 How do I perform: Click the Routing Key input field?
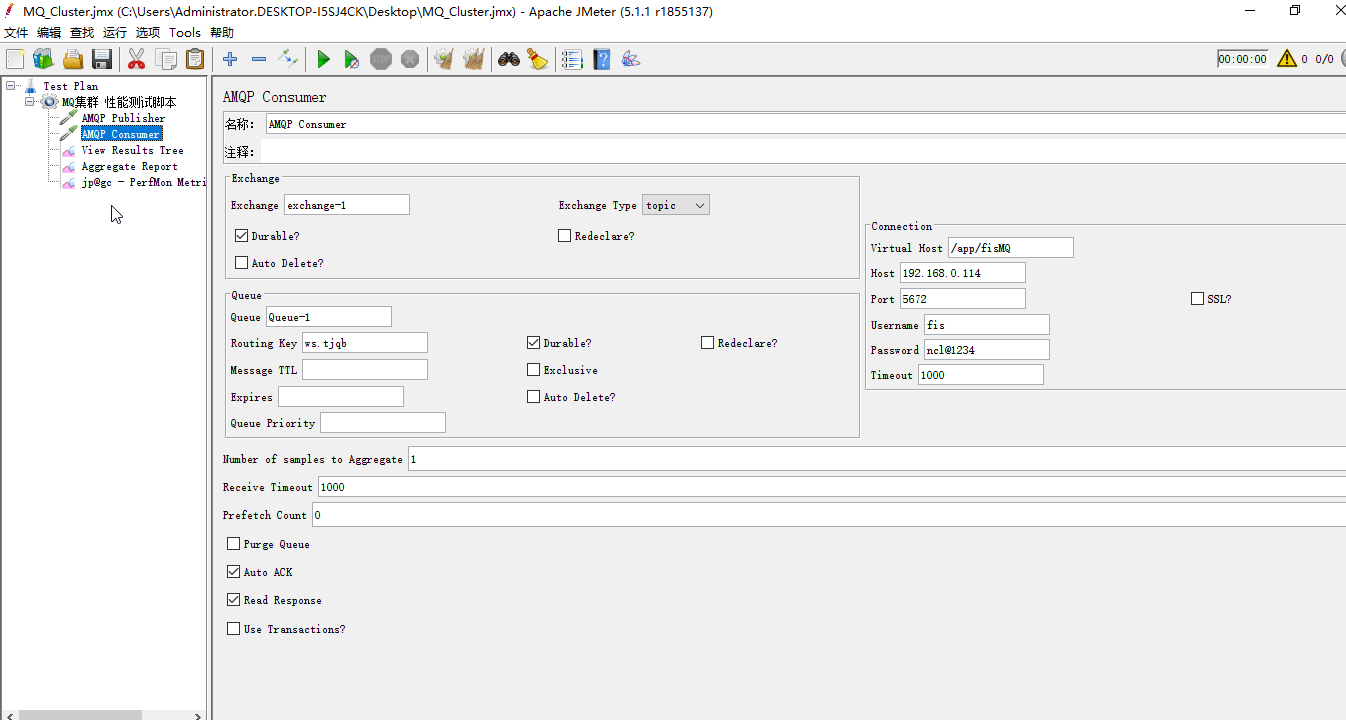(365, 343)
